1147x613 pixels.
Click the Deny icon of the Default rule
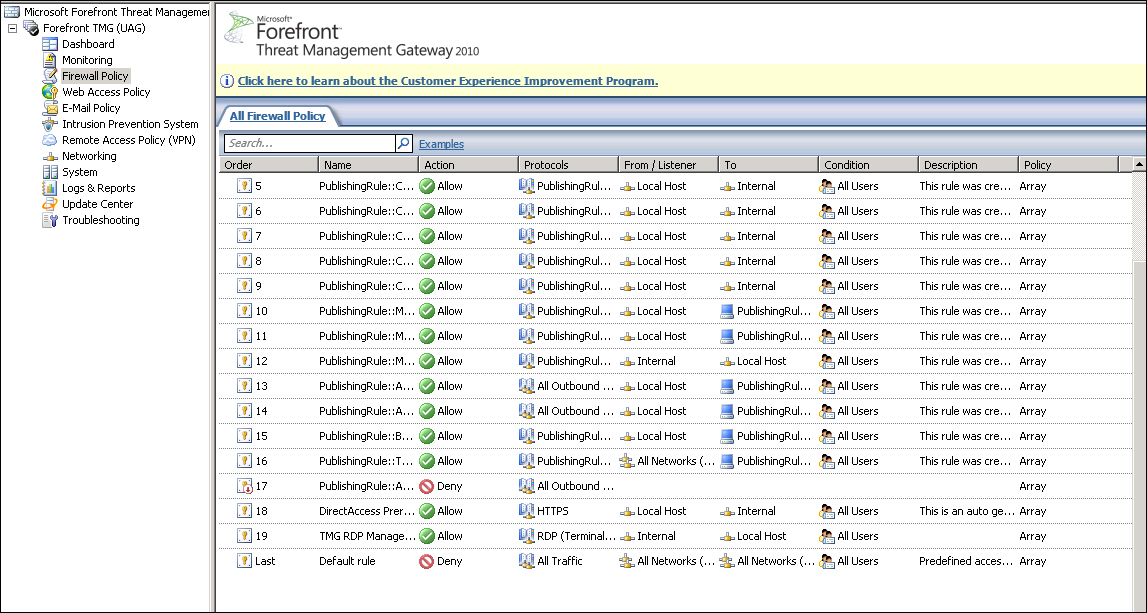click(427, 561)
